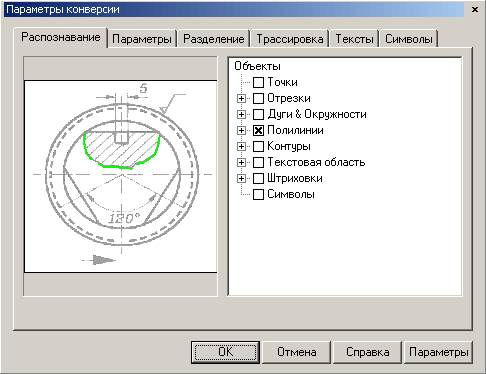The image size is (486, 374).
Task: Check the Отрезки checkbox
Action: pos(258,98)
